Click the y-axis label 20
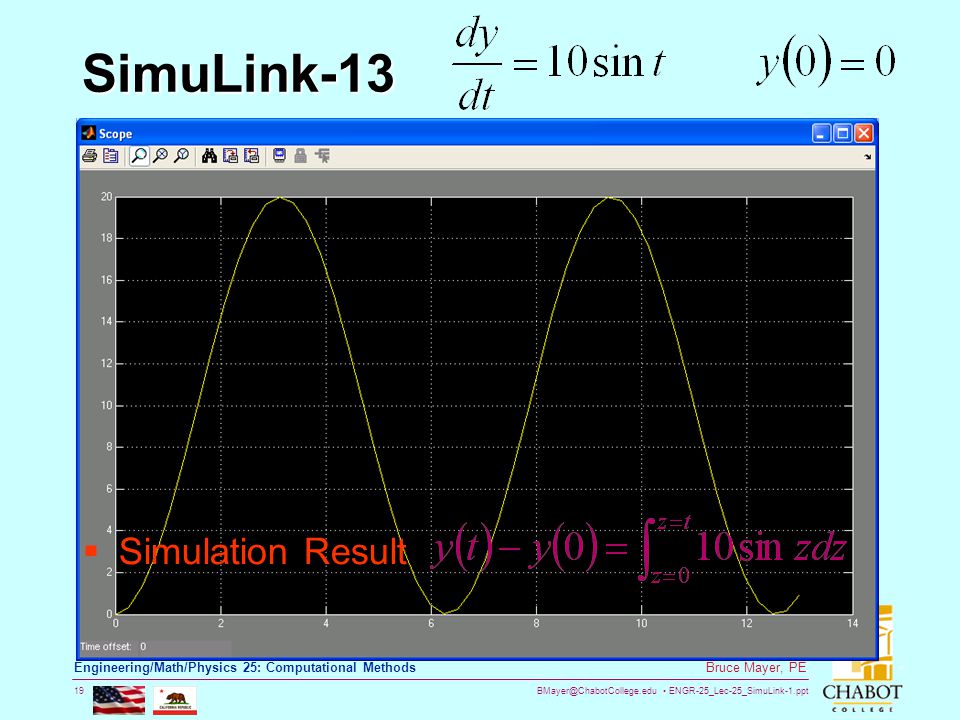960x720 pixels. (107, 197)
